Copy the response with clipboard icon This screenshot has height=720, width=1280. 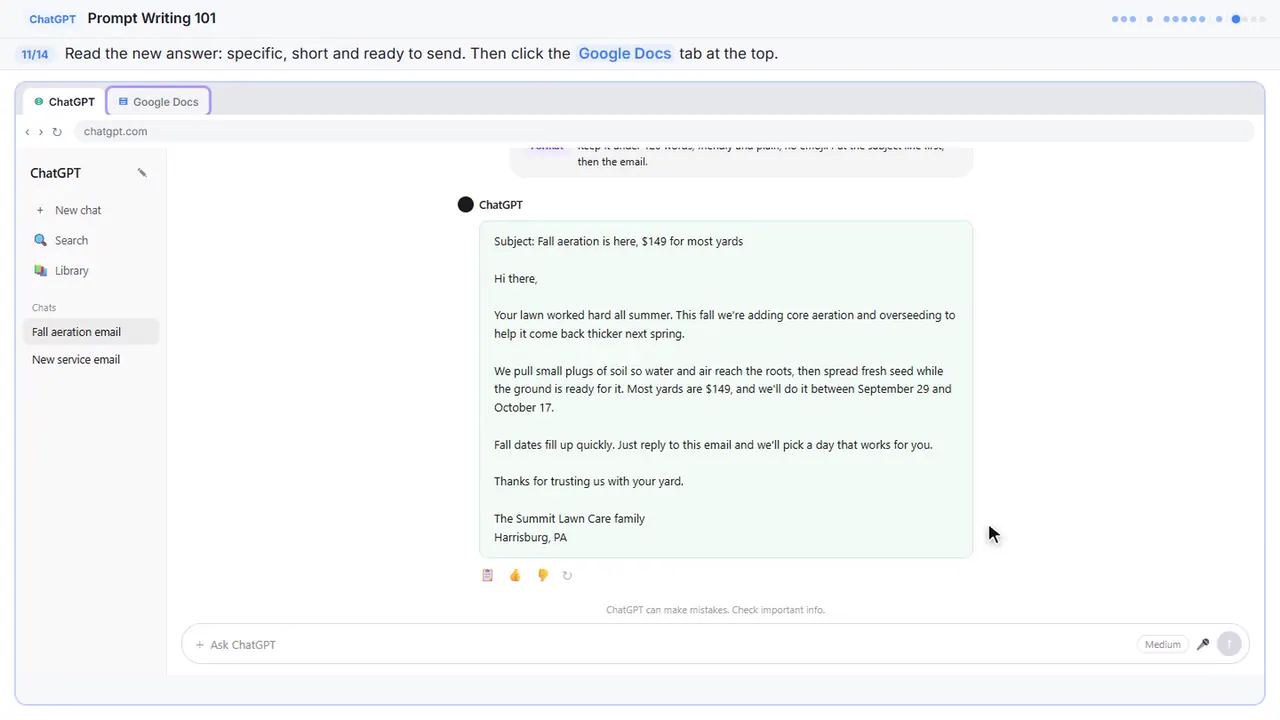(x=488, y=575)
